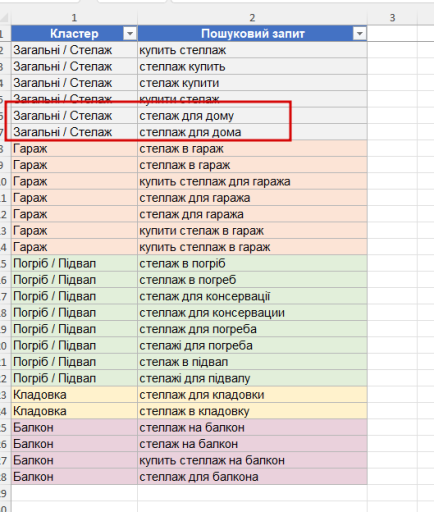Select the cell 'купить стеллаж' under the header

click(252, 50)
